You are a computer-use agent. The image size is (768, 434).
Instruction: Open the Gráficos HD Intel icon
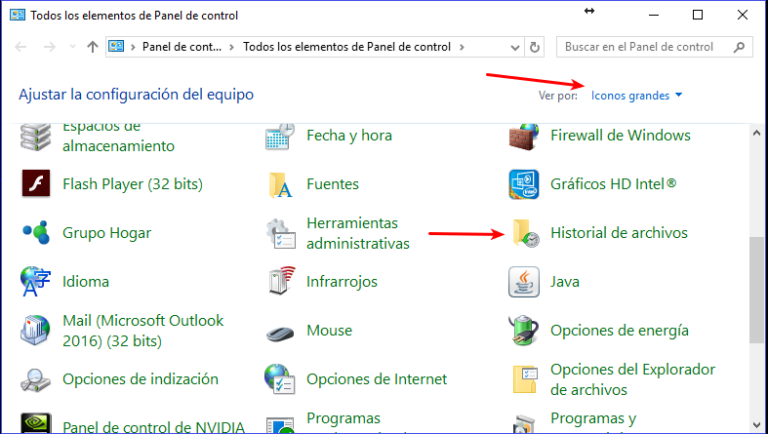point(524,184)
